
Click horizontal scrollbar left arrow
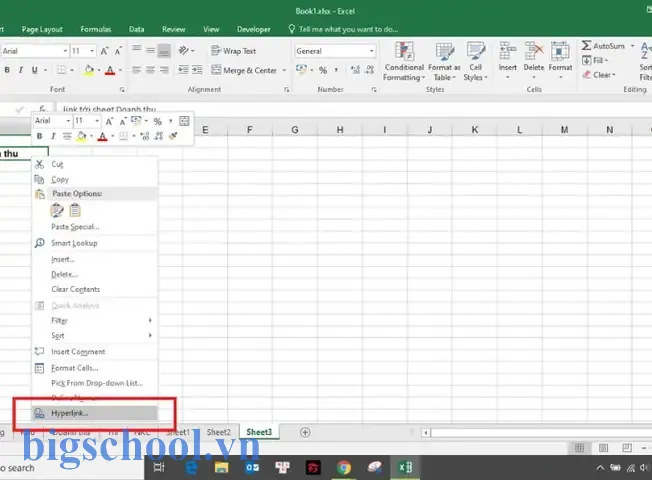[x=425, y=433]
